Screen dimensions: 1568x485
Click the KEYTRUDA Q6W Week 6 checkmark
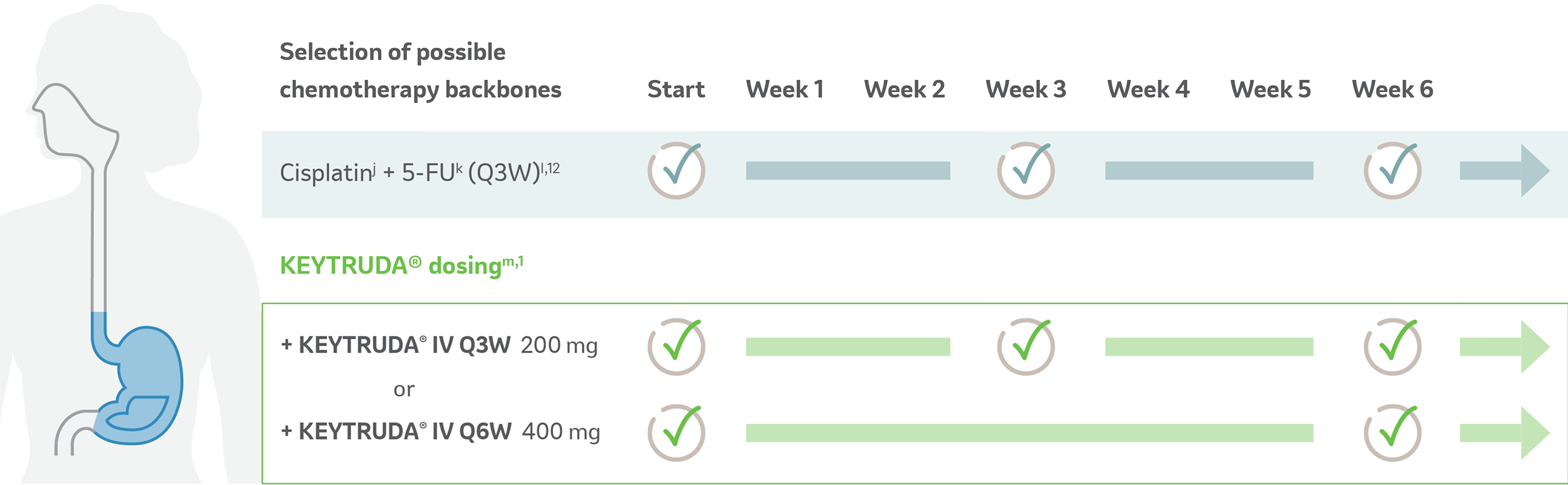1392,432
